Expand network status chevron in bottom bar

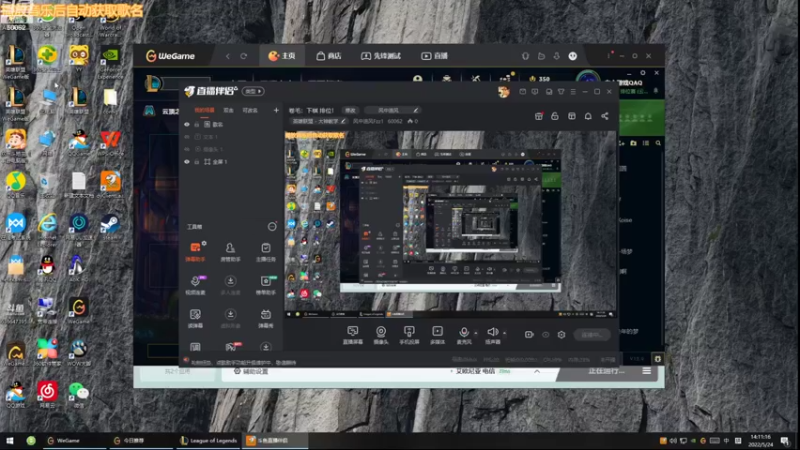point(537,371)
